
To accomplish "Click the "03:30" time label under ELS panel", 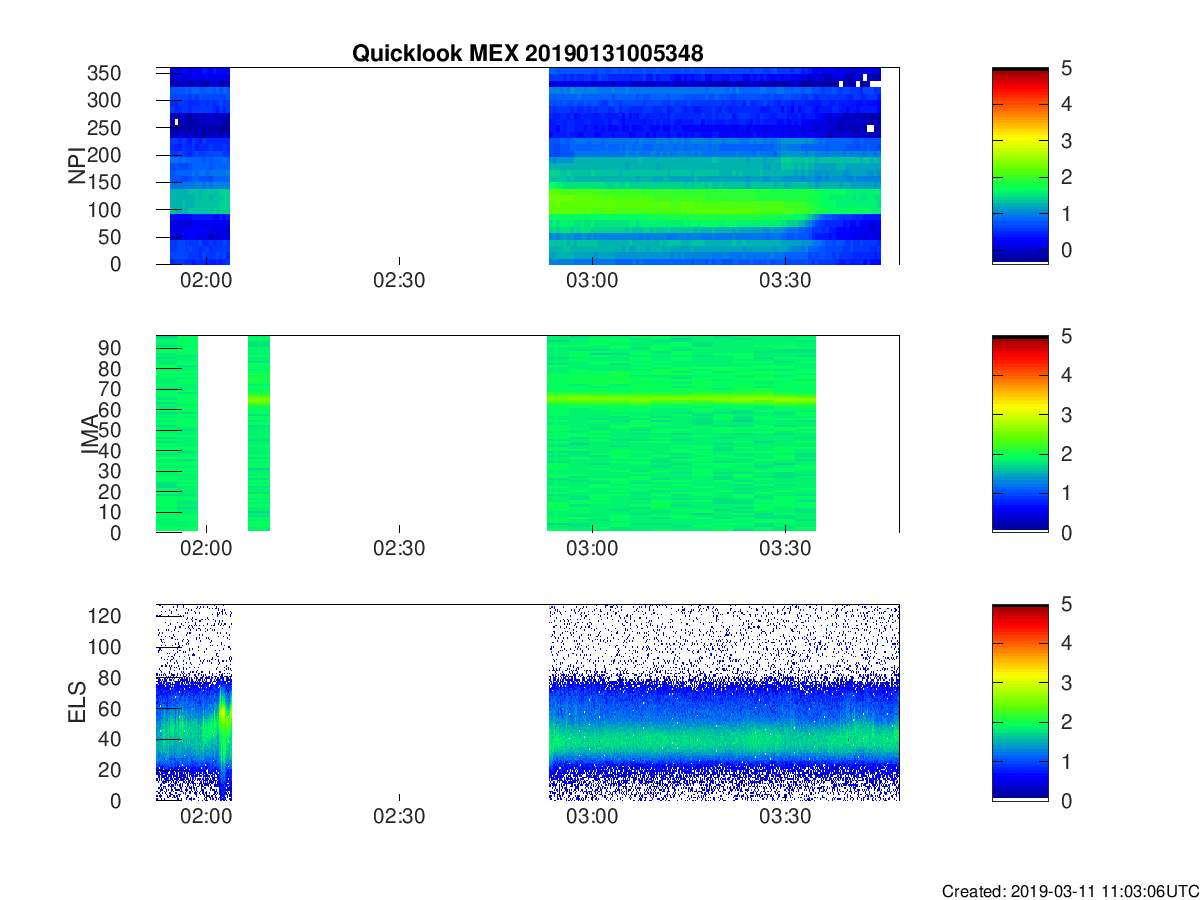I will coord(786,817).
